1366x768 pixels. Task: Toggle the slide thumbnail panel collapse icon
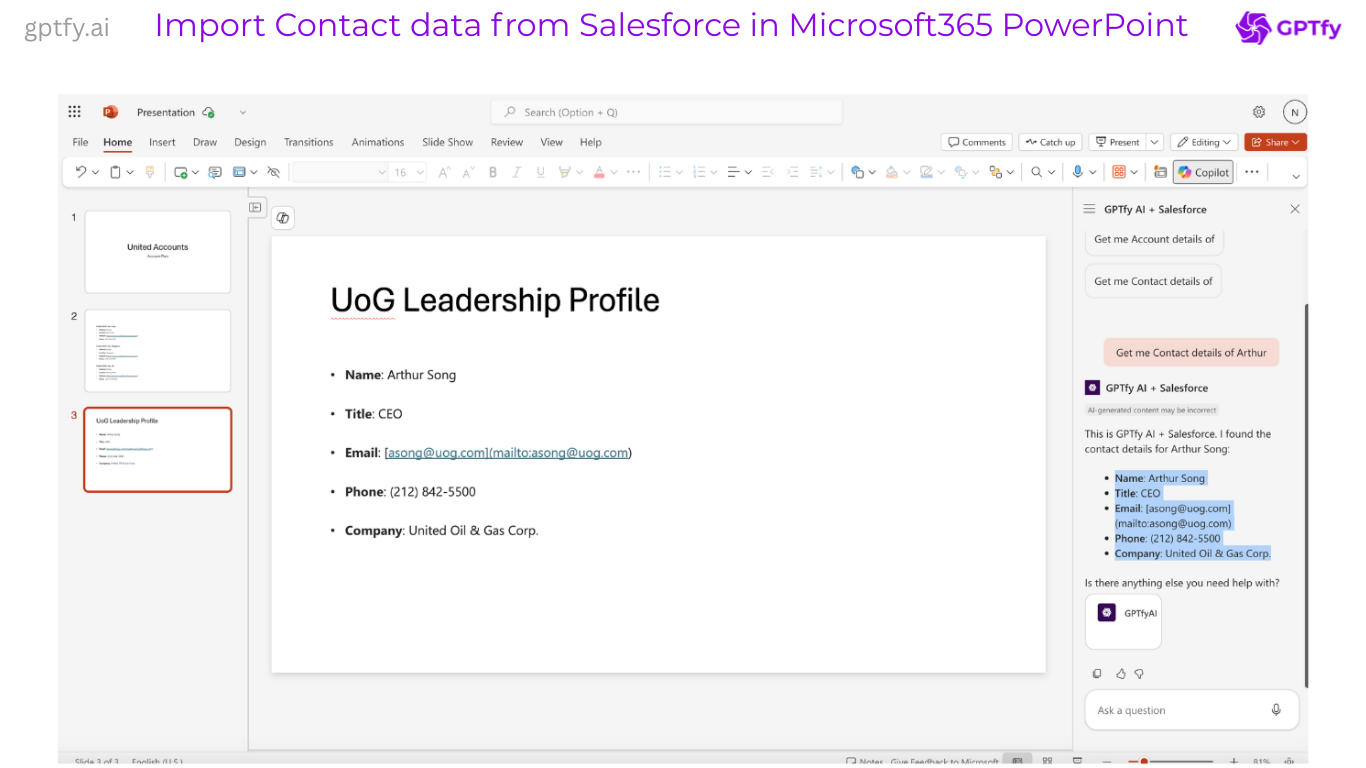[255, 208]
